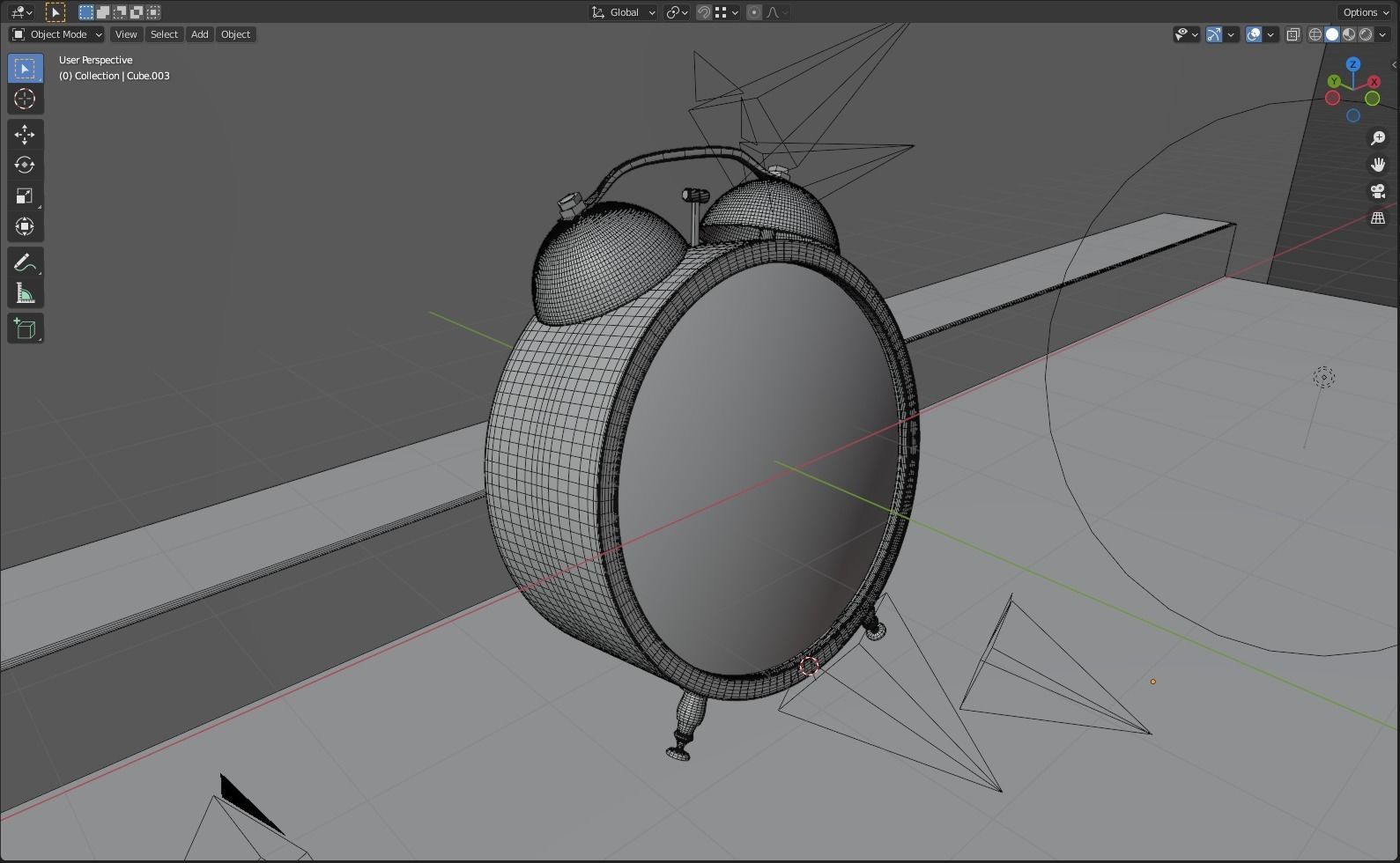Open the View menu

point(126,34)
